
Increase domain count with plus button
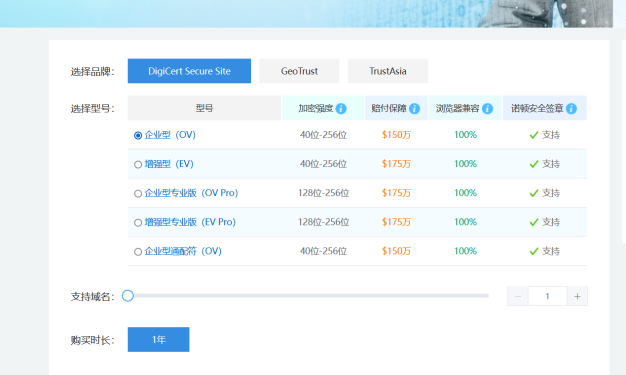click(x=577, y=296)
